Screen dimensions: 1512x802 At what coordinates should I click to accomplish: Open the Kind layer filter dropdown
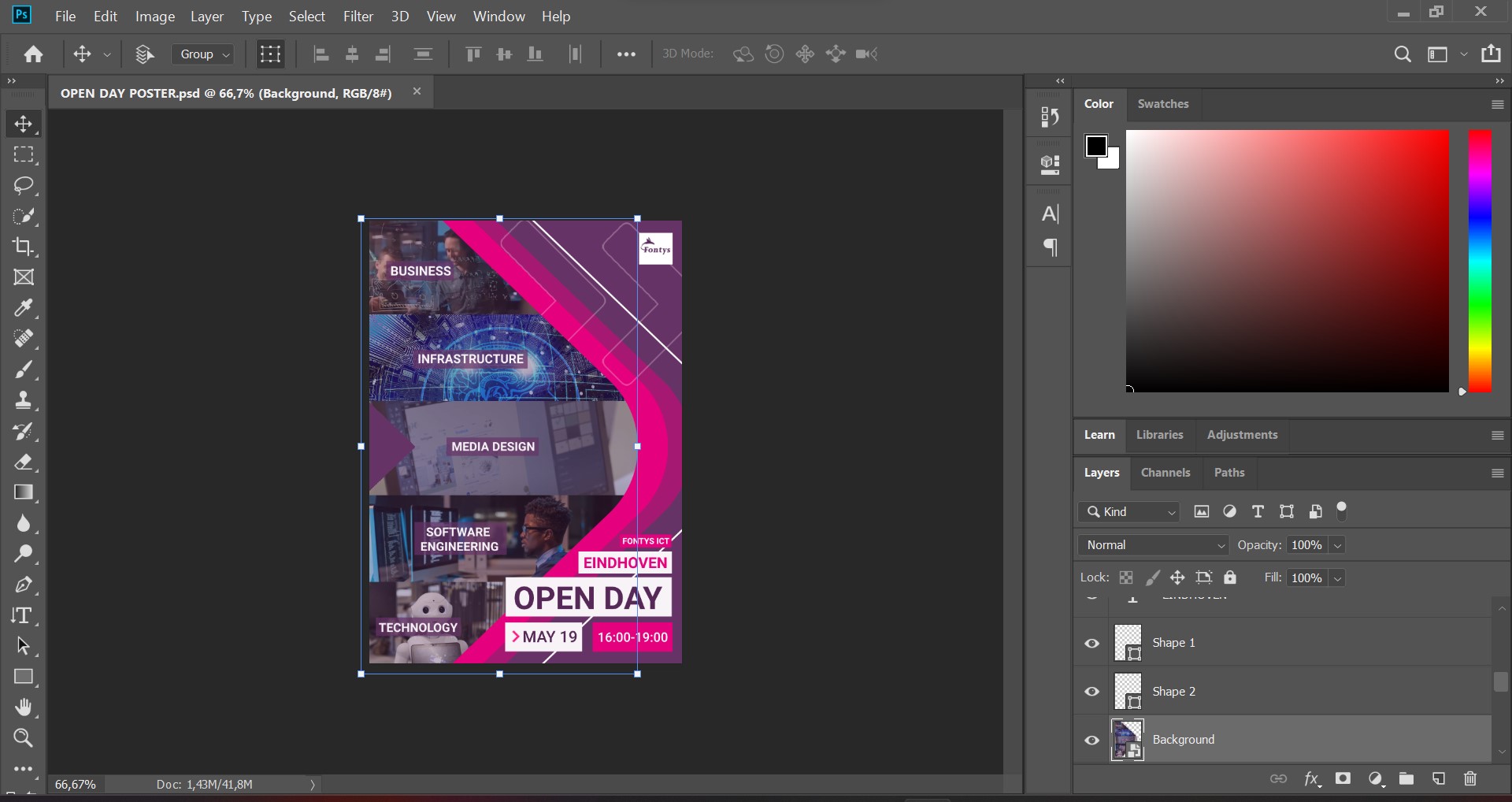tap(1130, 512)
